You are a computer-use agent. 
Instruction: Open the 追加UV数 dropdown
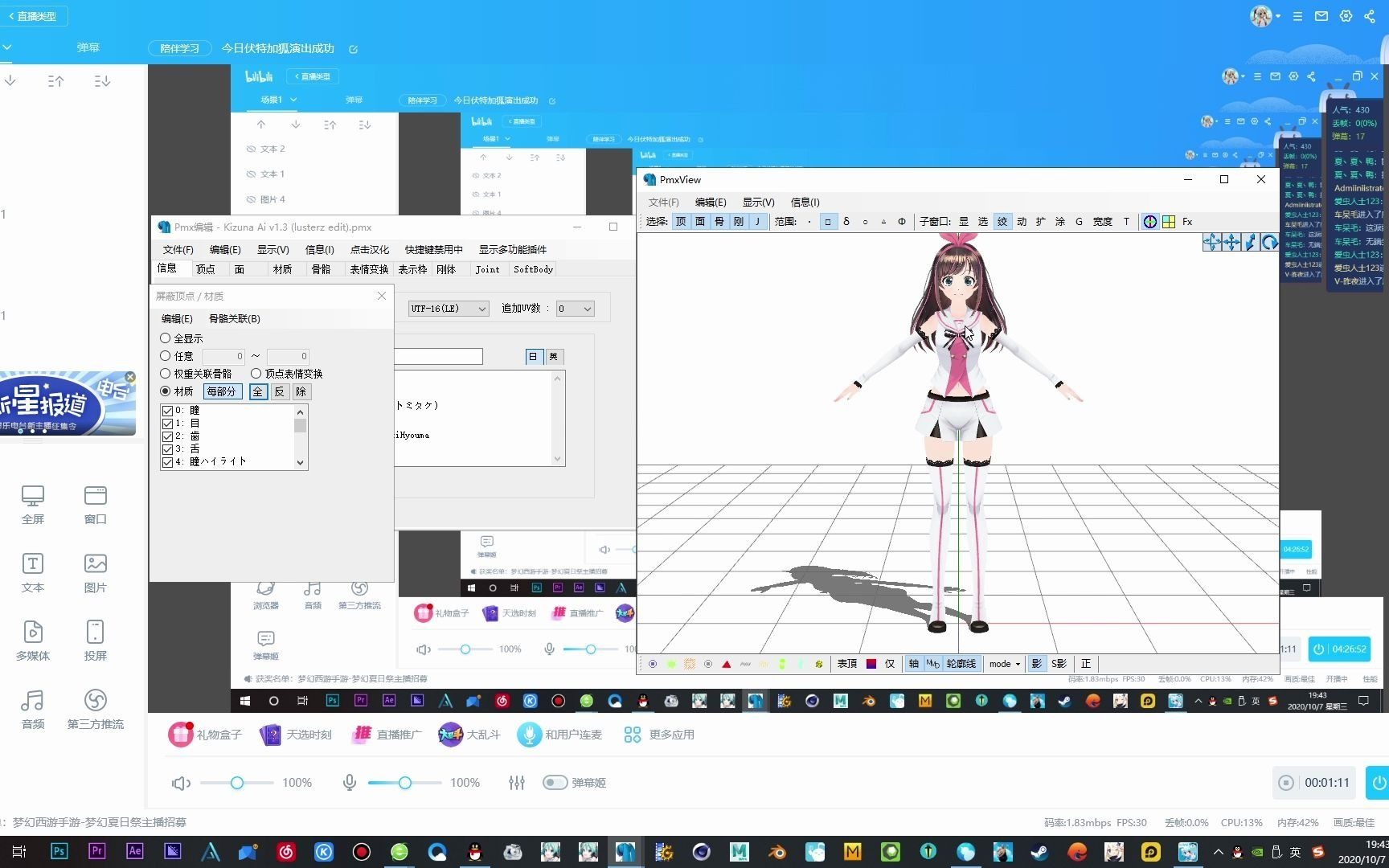tap(575, 309)
